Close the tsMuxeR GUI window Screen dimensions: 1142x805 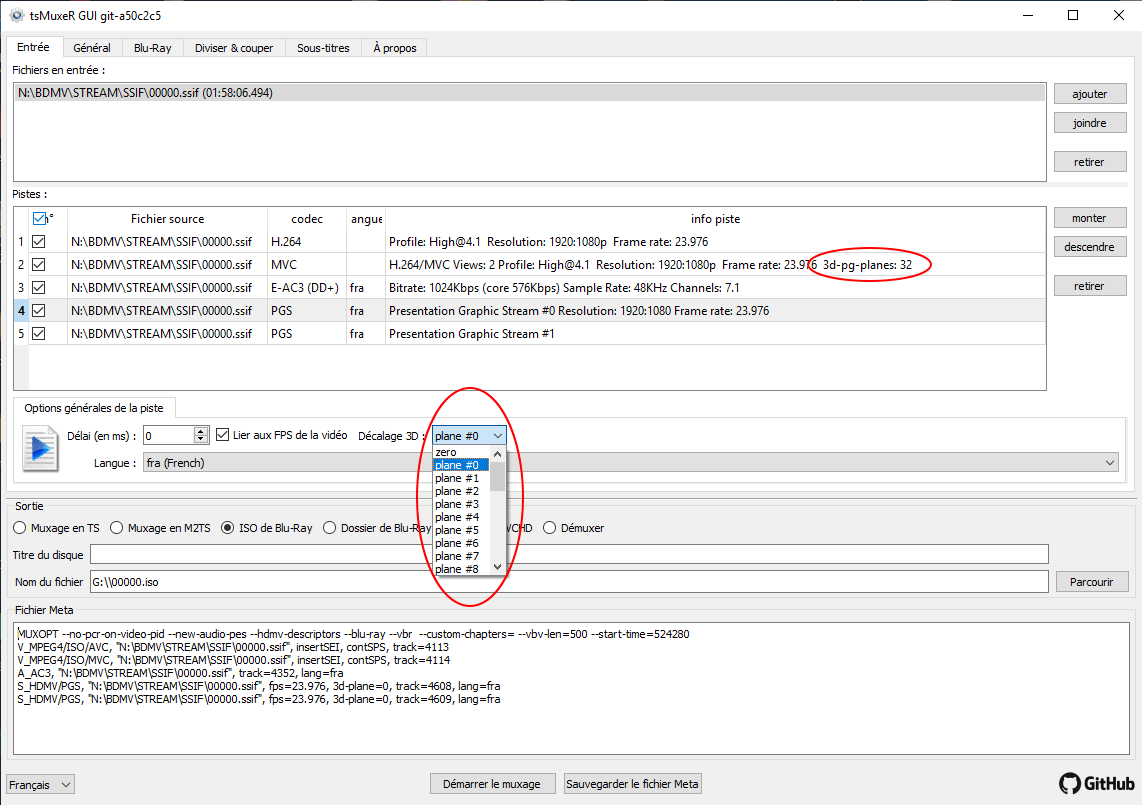coord(1119,15)
